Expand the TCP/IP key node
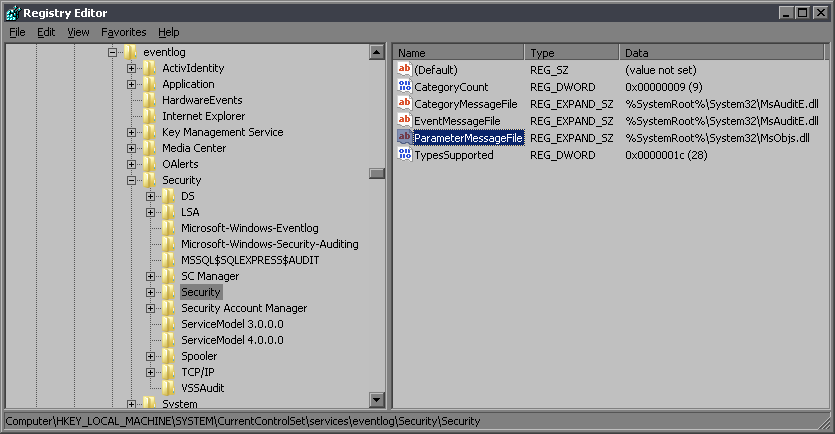The width and height of the screenshot is (835, 434). (x=151, y=372)
